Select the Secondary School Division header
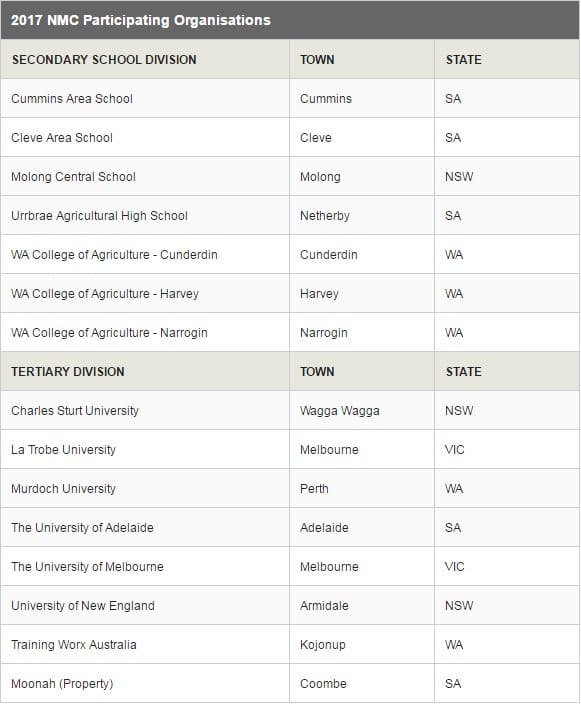The height and width of the screenshot is (704, 581). [104, 60]
